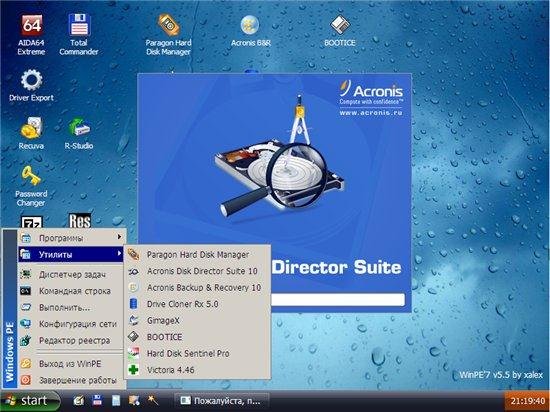
Task: Choose Выполнить... in start menu
Action: 71,308
